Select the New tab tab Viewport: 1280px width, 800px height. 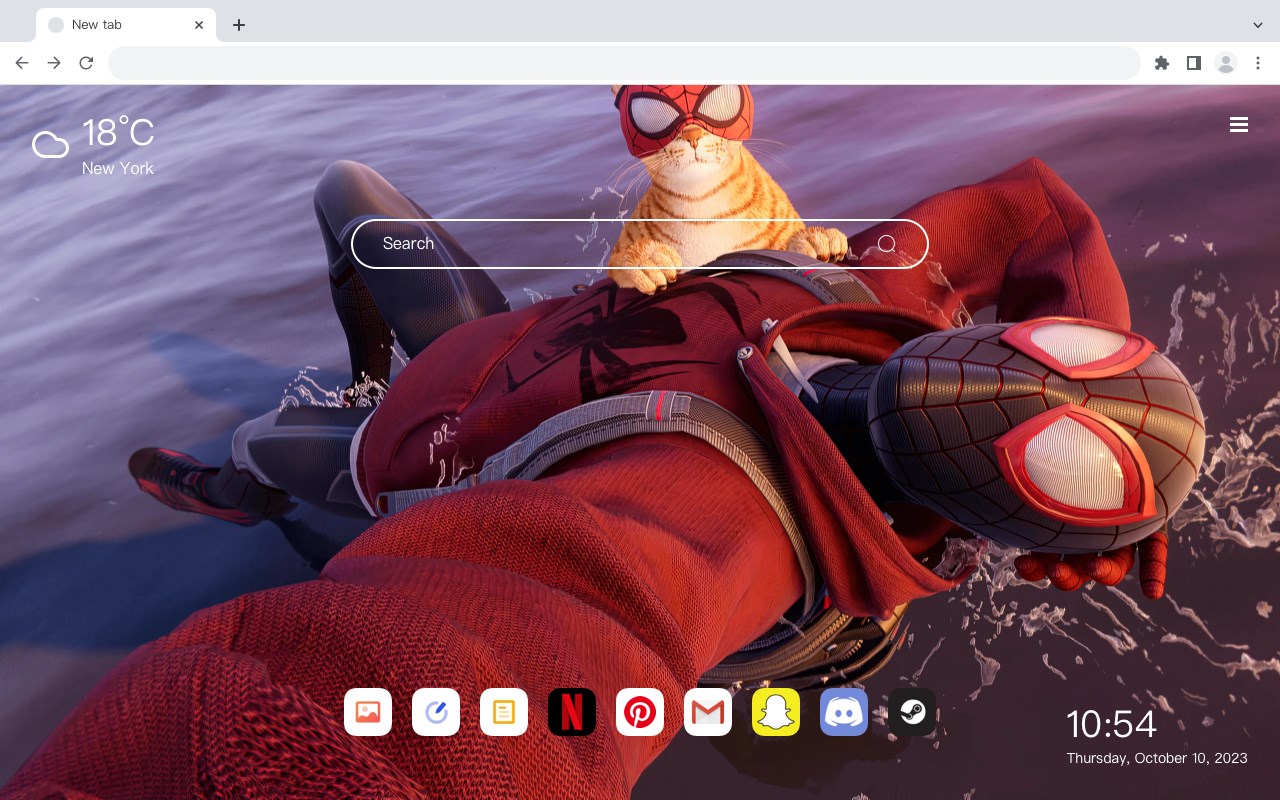click(126, 25)
